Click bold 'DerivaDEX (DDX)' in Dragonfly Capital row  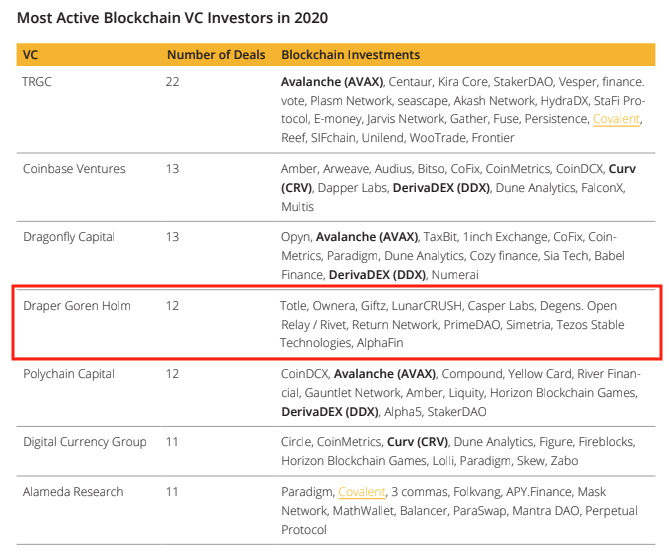(377, 275)
